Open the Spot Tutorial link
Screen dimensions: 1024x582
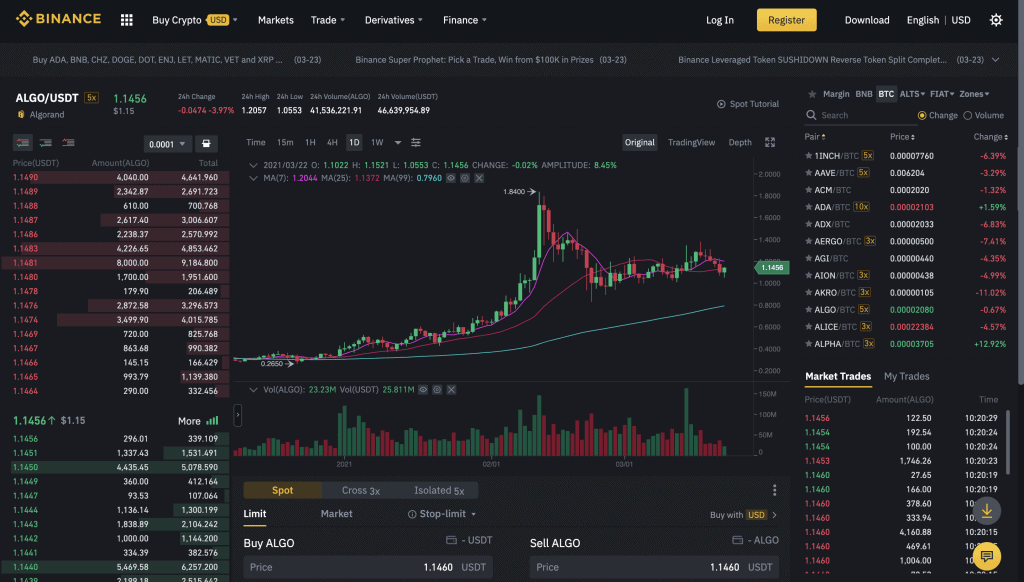pos(748,104)
